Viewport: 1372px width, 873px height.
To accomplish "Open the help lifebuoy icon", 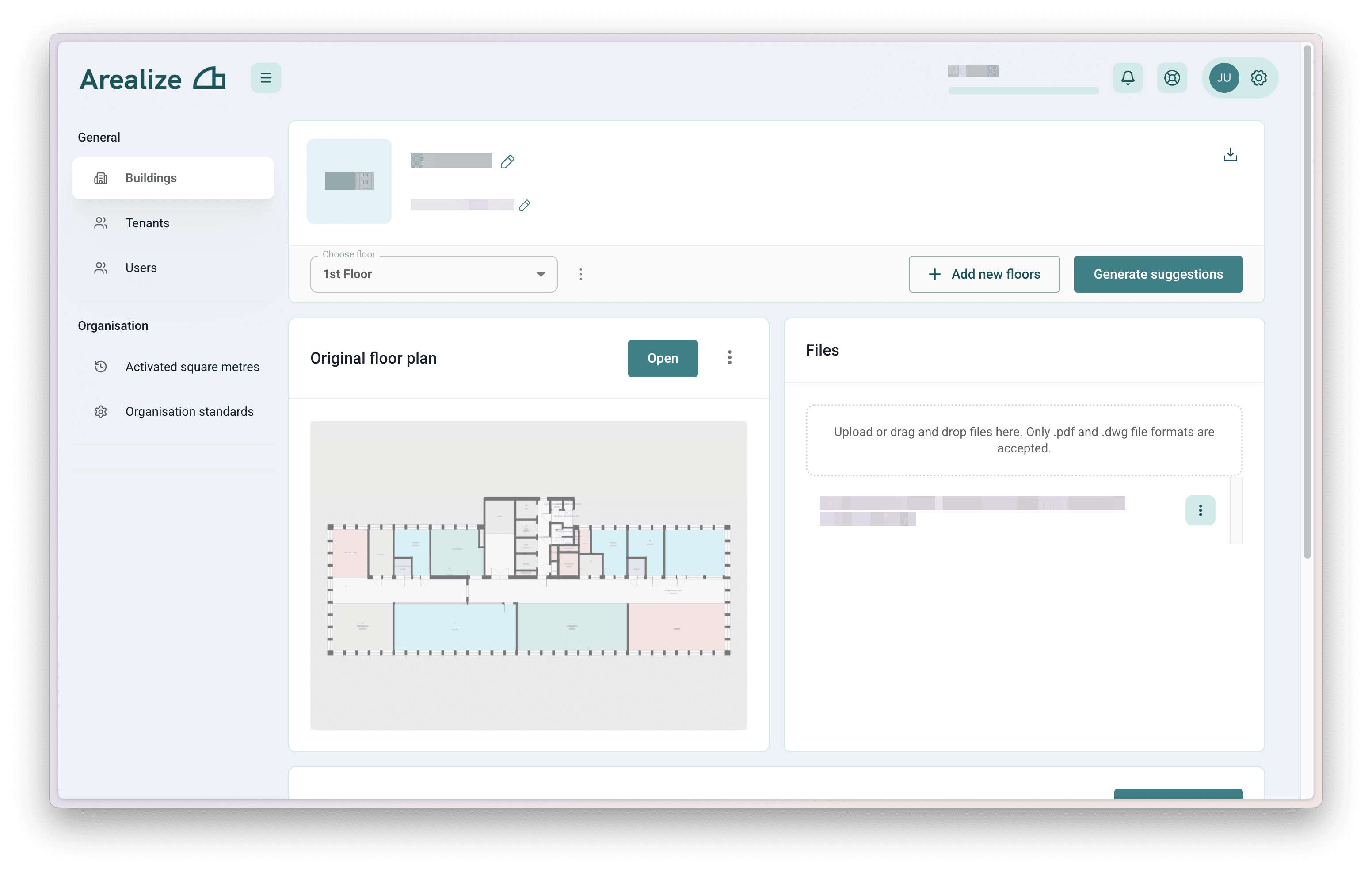I will 1171,78.
